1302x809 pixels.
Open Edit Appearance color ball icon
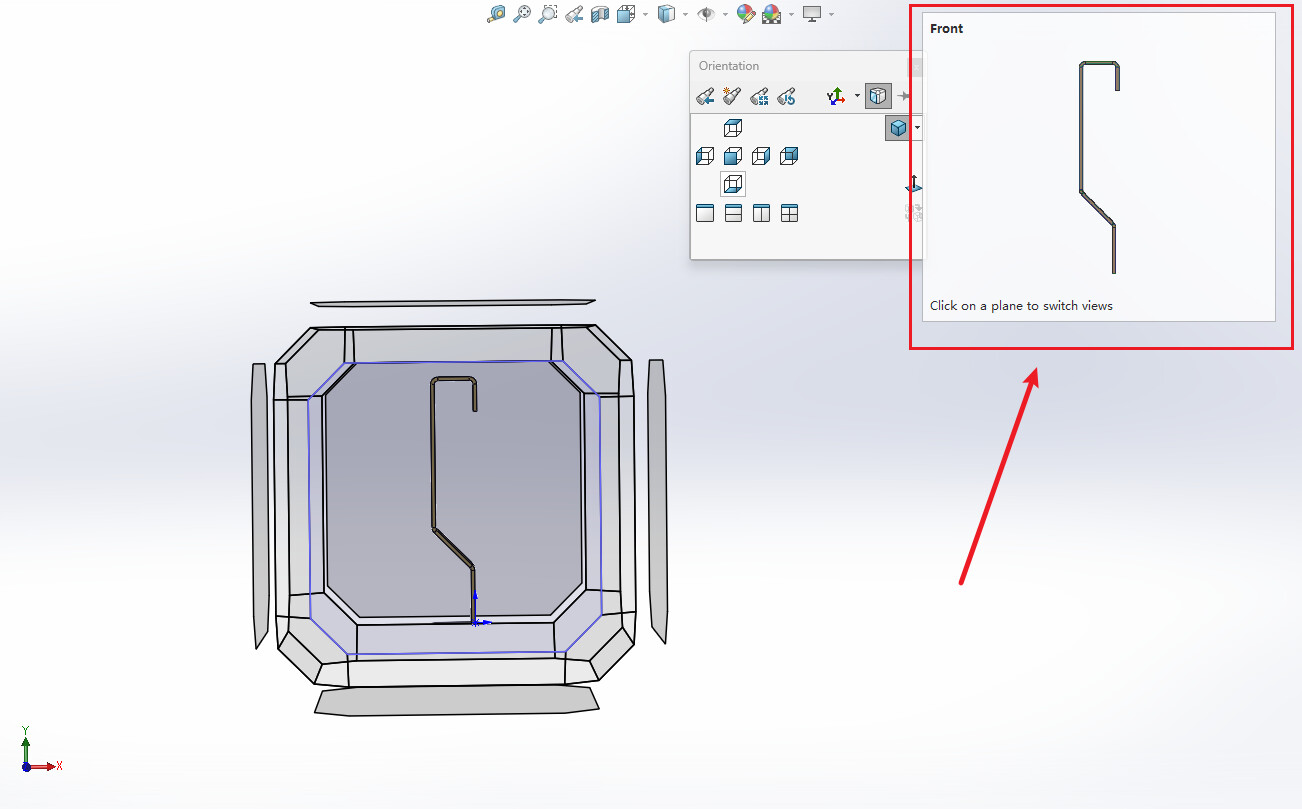click(x=745, y=14)
